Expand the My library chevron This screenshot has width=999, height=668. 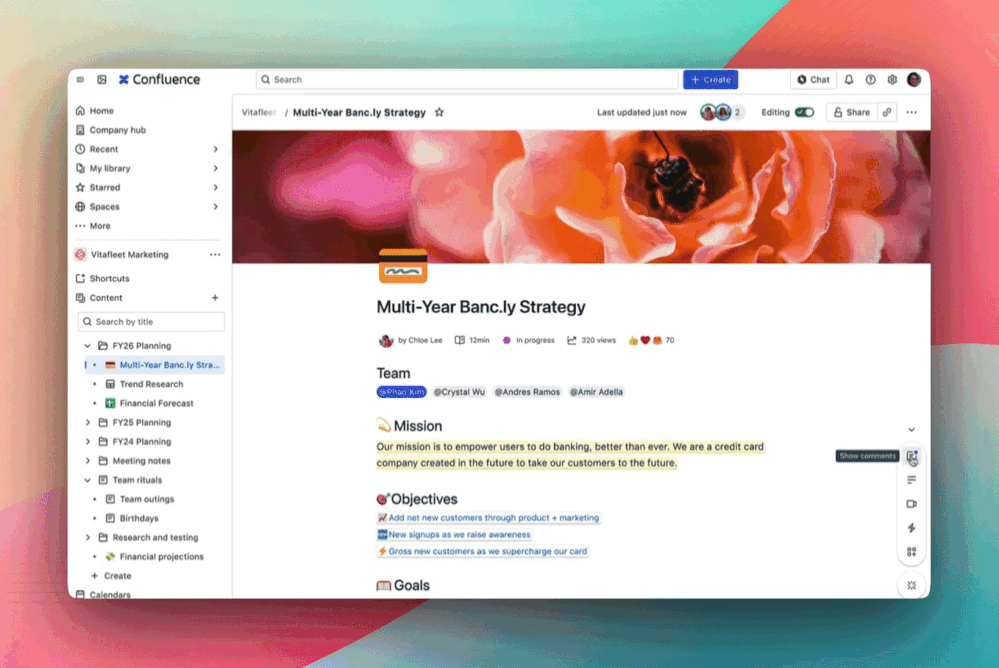tap(215, 168)
